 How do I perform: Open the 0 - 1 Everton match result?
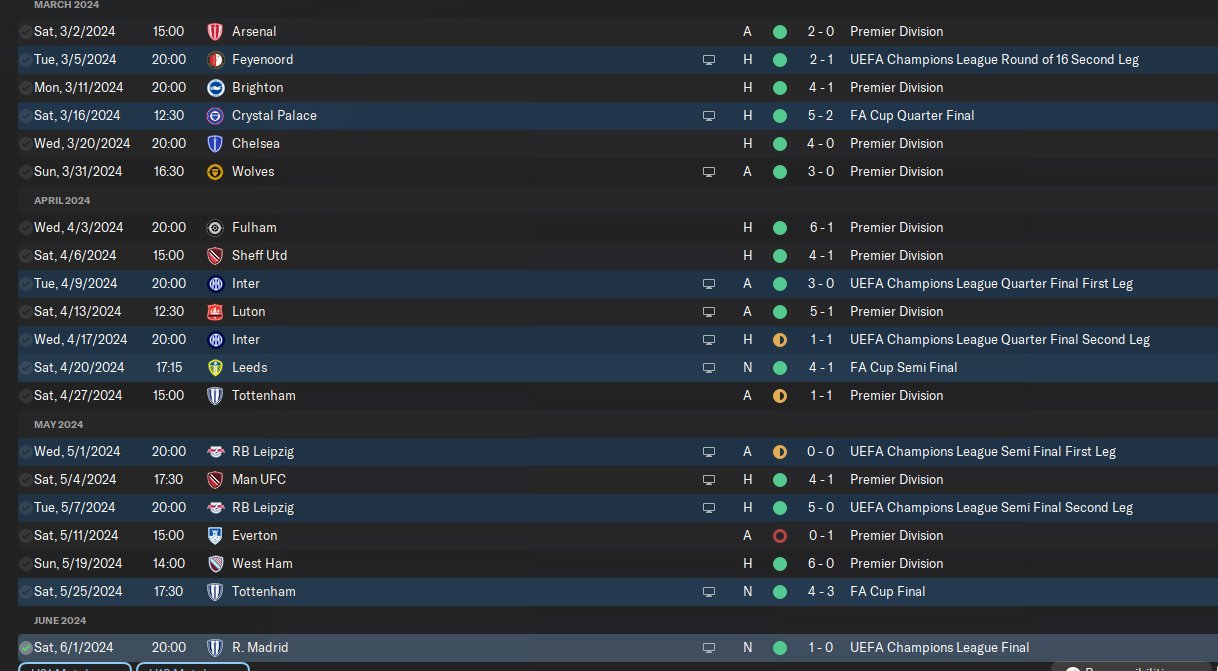pos(820,536)
